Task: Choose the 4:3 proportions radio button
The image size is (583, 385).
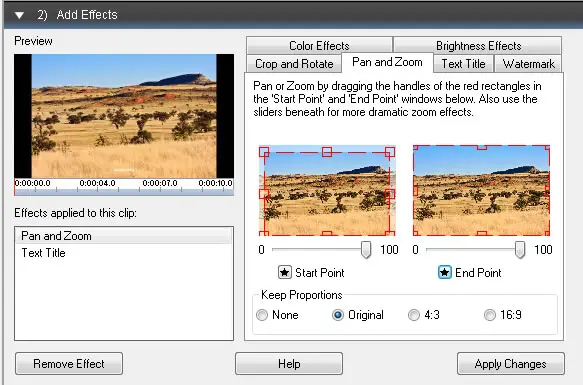Action: click(x=413, y=315)
